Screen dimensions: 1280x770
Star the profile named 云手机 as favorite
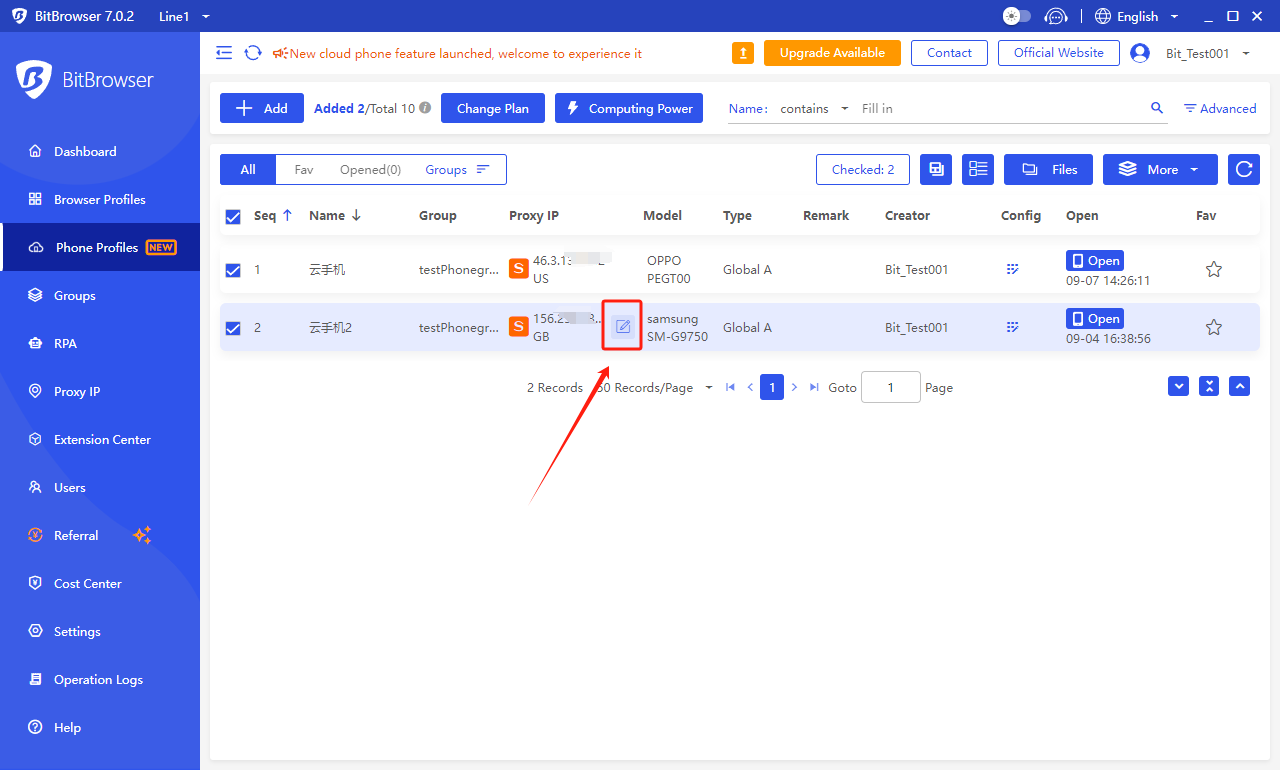click(x=1213, y=269)
